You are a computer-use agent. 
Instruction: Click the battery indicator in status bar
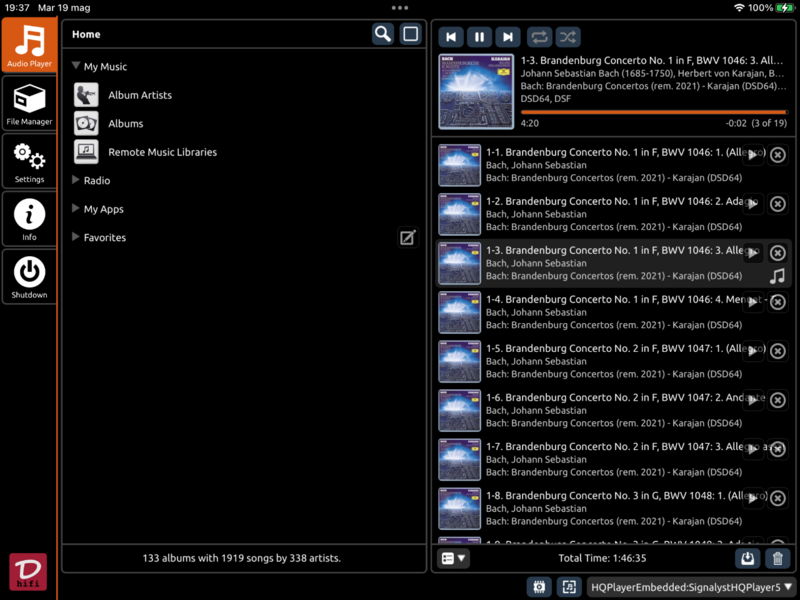point(785,8)
